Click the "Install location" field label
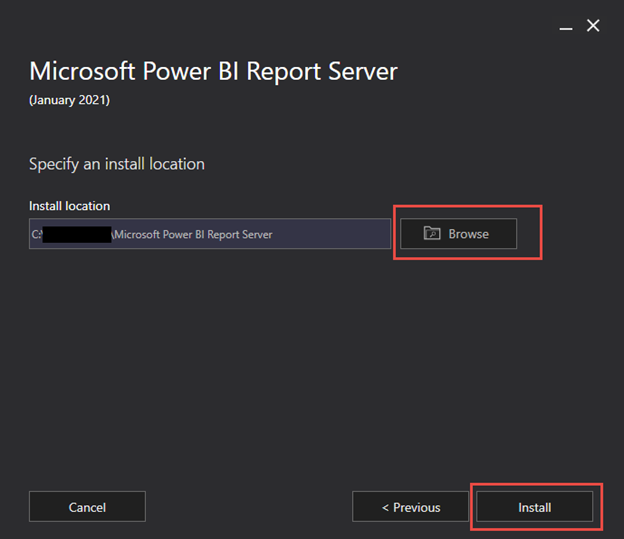624x539 pixels. pos(69,206)
